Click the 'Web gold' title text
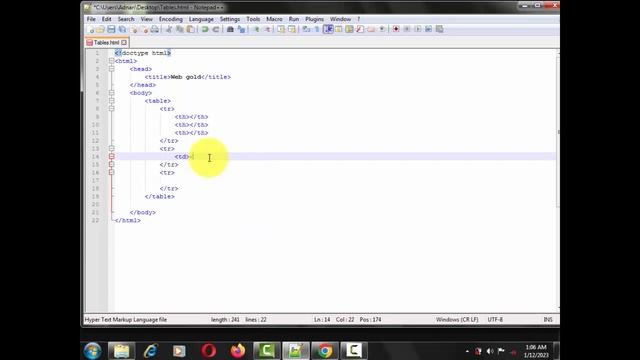Screen dimensions: 640x360 click(x=186, y=77)
